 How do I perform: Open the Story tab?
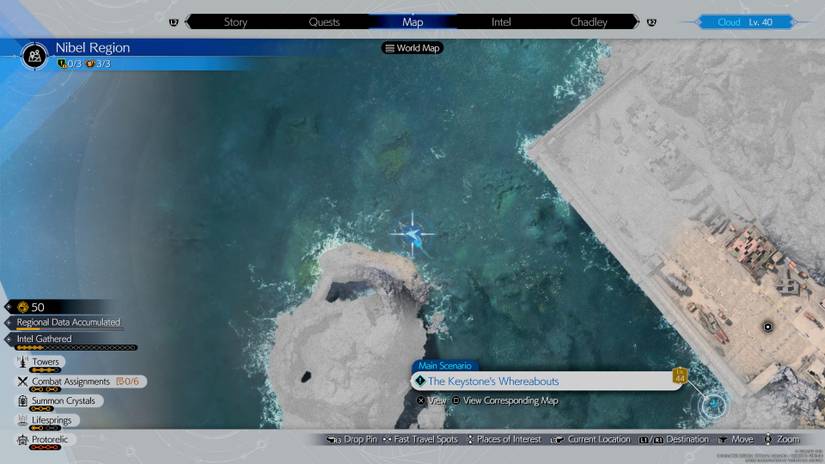(235, 22)
